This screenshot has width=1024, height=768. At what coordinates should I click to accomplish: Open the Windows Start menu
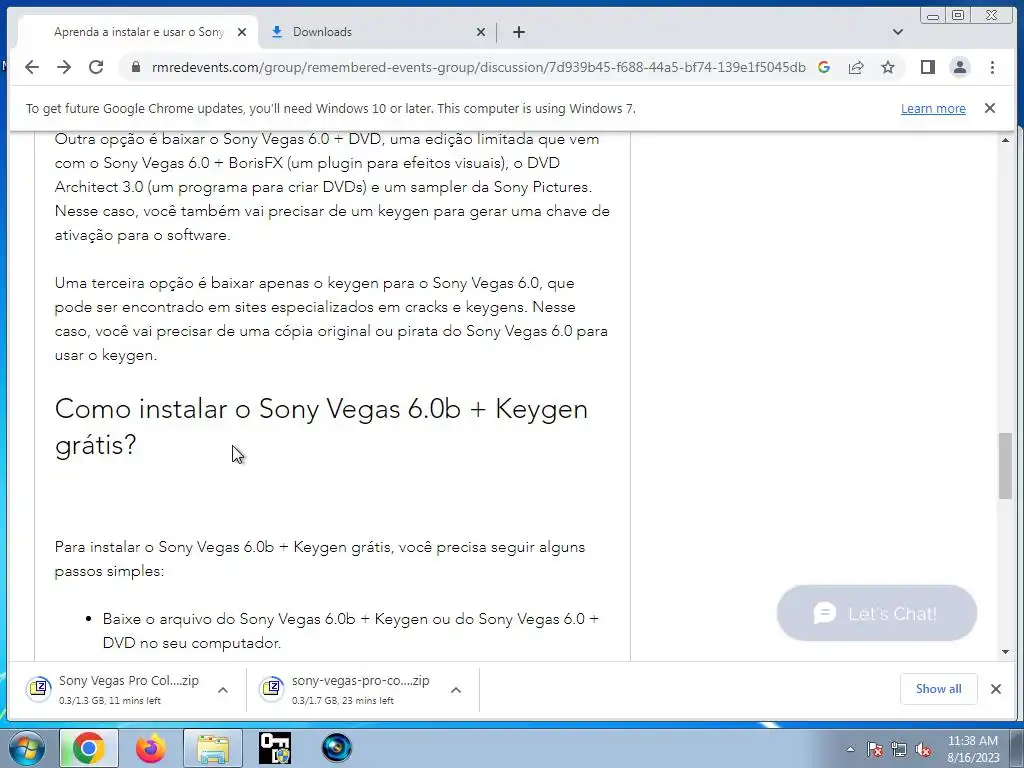[27, 748]
